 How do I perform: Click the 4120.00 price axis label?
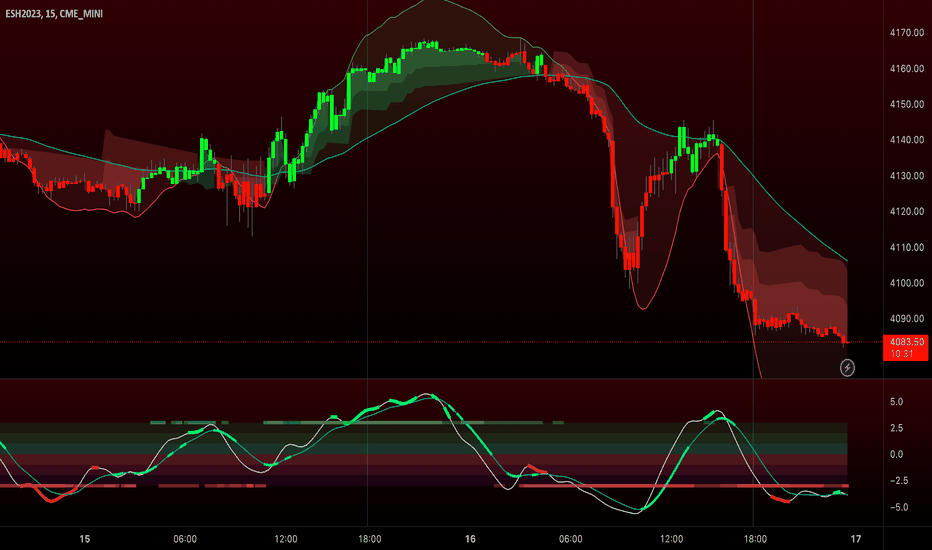click(x=906, y=211)
